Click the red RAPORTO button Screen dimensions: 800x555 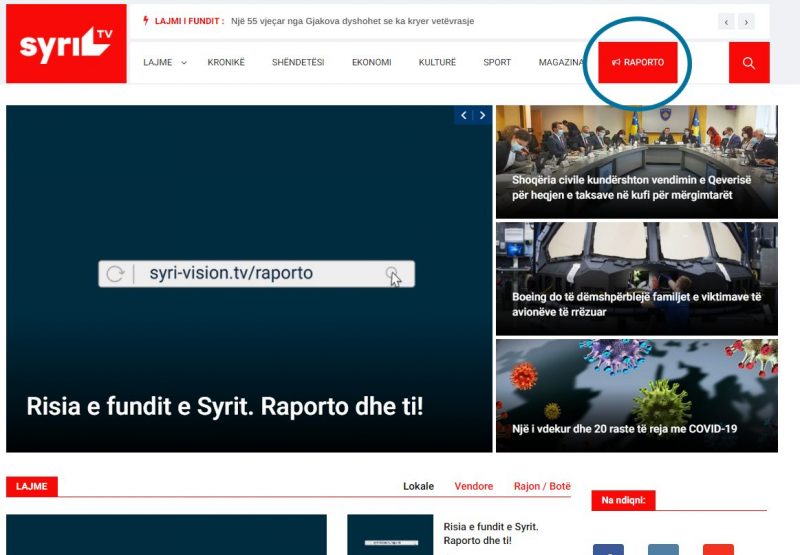[x=638, y=62]
